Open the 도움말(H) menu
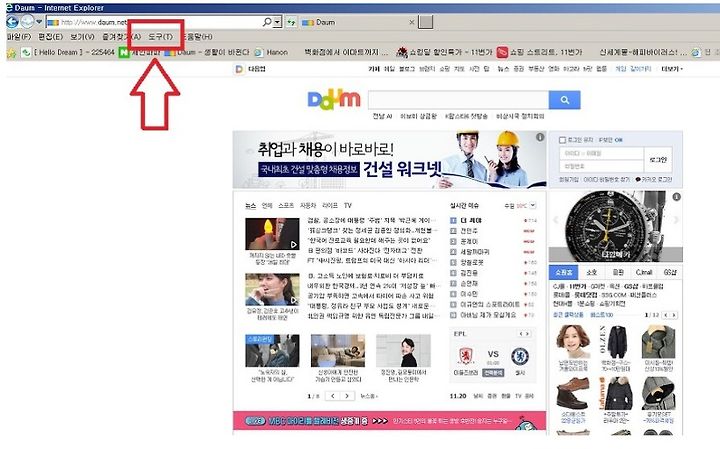 point(197,37)
